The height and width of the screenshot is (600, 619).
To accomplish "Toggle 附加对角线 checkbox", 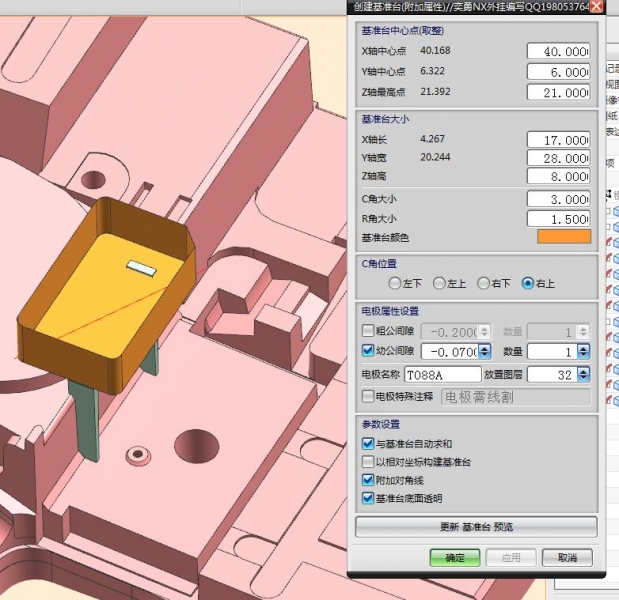I will coord(368,480).
